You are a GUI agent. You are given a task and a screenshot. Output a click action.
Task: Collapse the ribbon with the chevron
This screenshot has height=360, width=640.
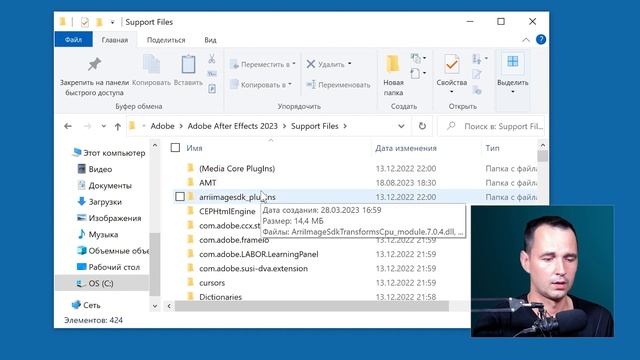(x=526, y=40)
